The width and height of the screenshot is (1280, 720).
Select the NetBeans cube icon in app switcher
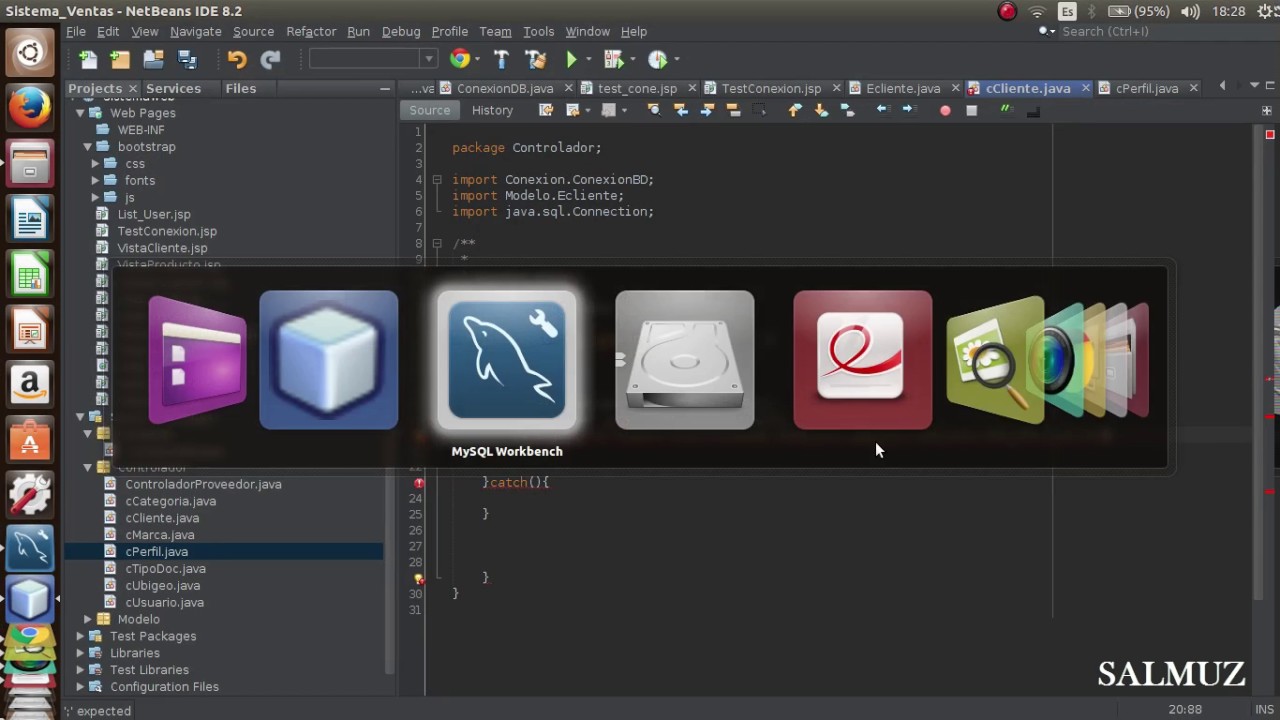[329, 360]
